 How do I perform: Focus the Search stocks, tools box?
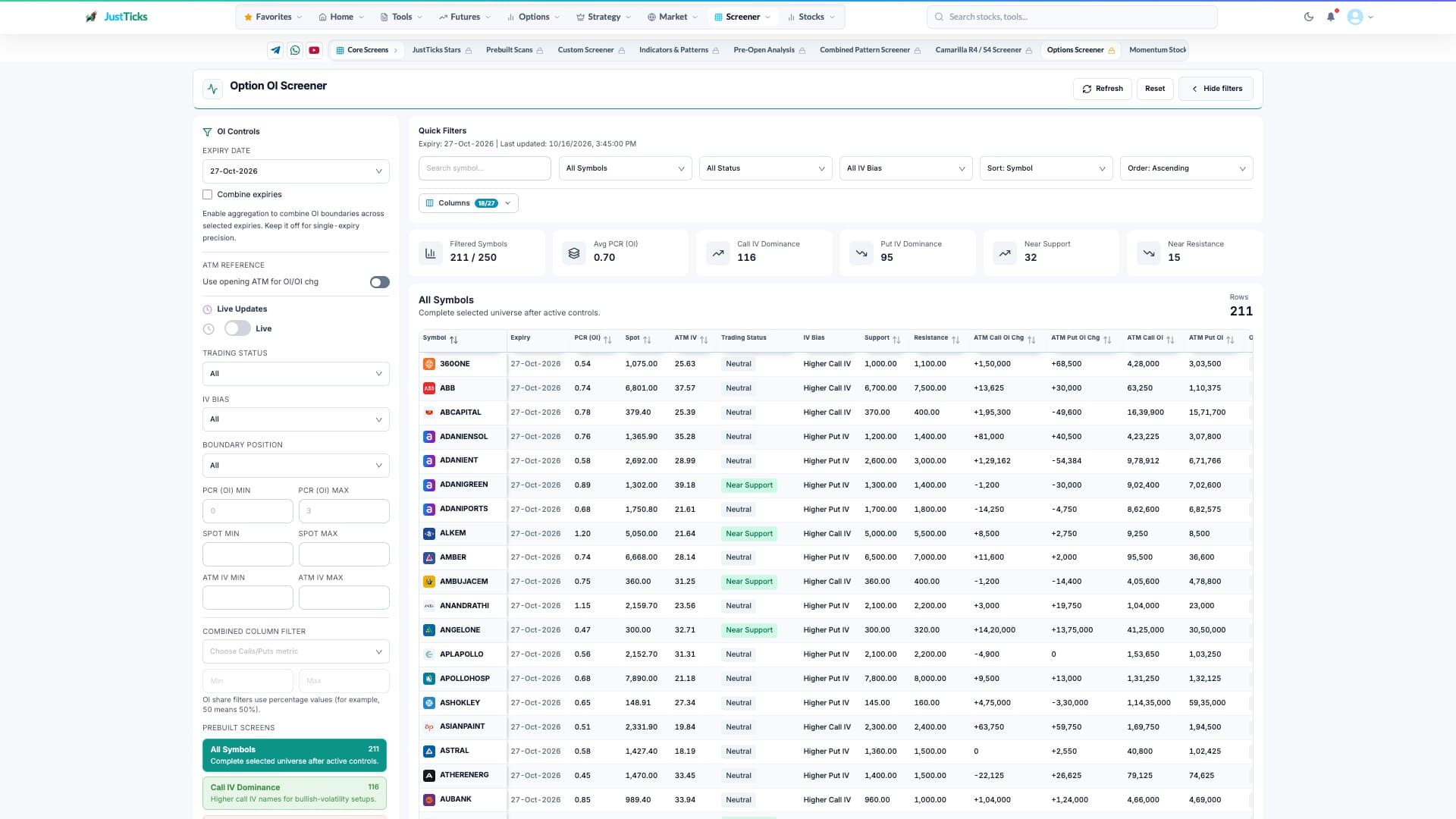1072,17
